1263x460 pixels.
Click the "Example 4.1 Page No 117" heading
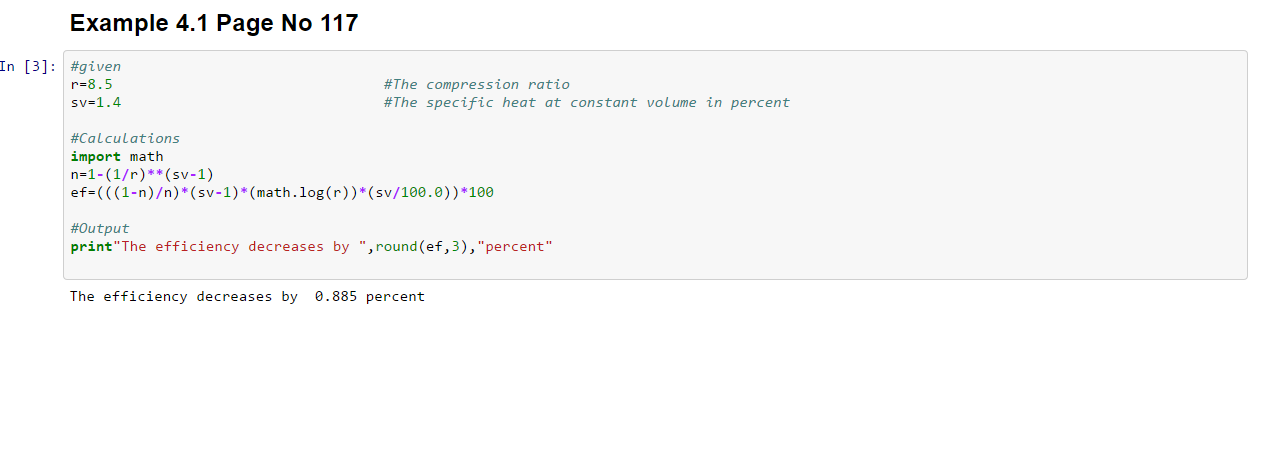coord(214,24)
